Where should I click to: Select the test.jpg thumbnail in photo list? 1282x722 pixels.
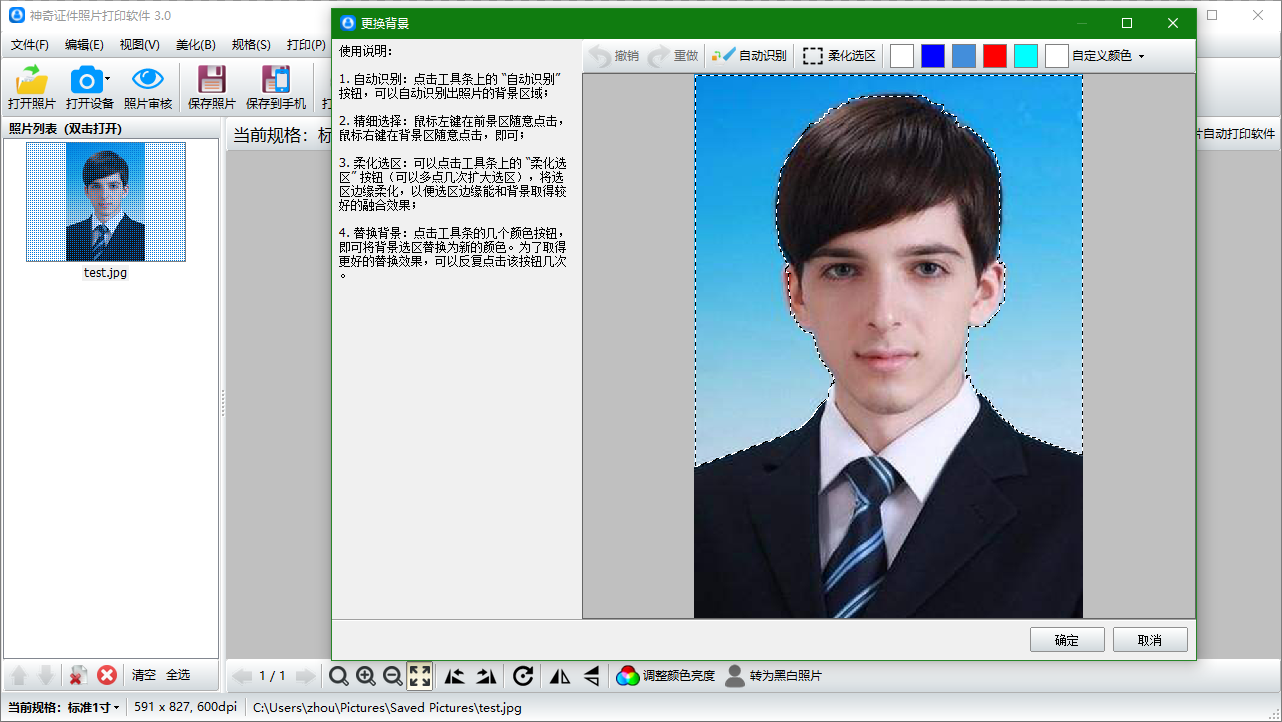coord(105,202)
